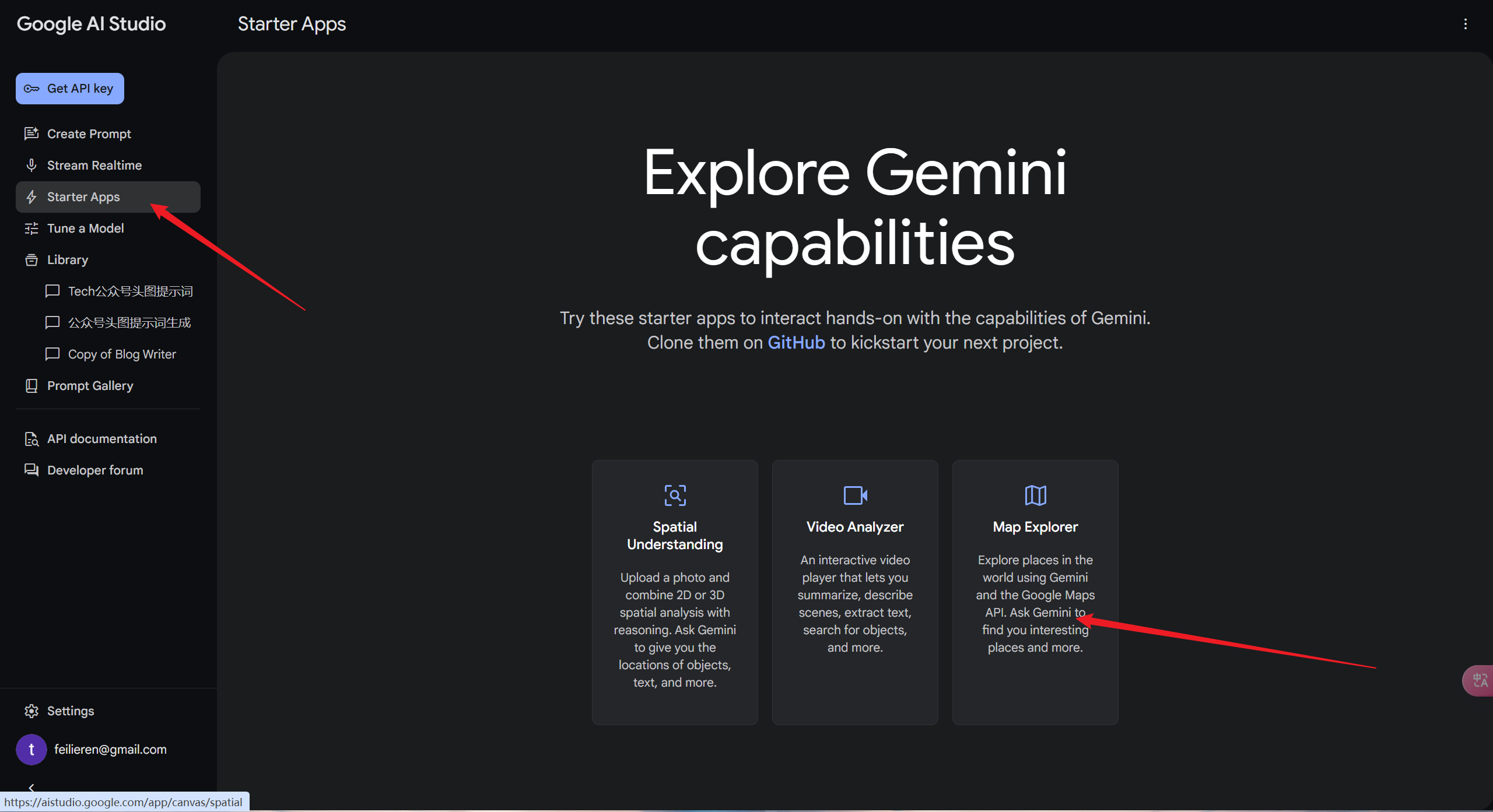Click the key icon in Get API key
Image resolution: width=1493 pixels, height=812 pixels.
[31, 89]
